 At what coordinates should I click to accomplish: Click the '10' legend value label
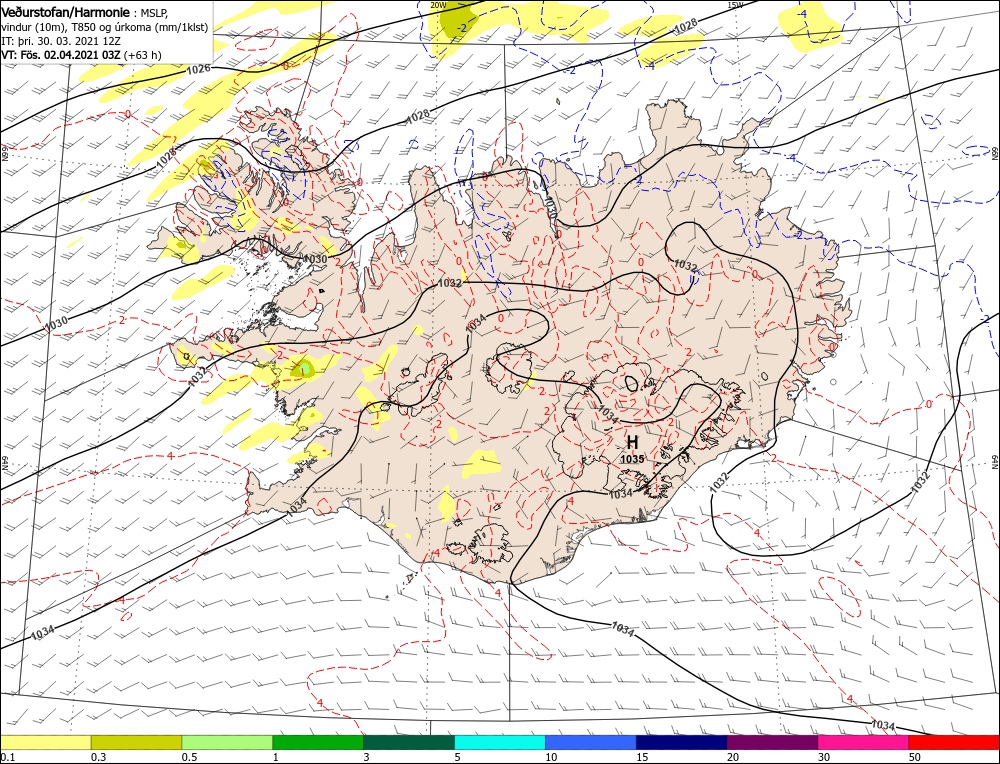pos(551,757)
